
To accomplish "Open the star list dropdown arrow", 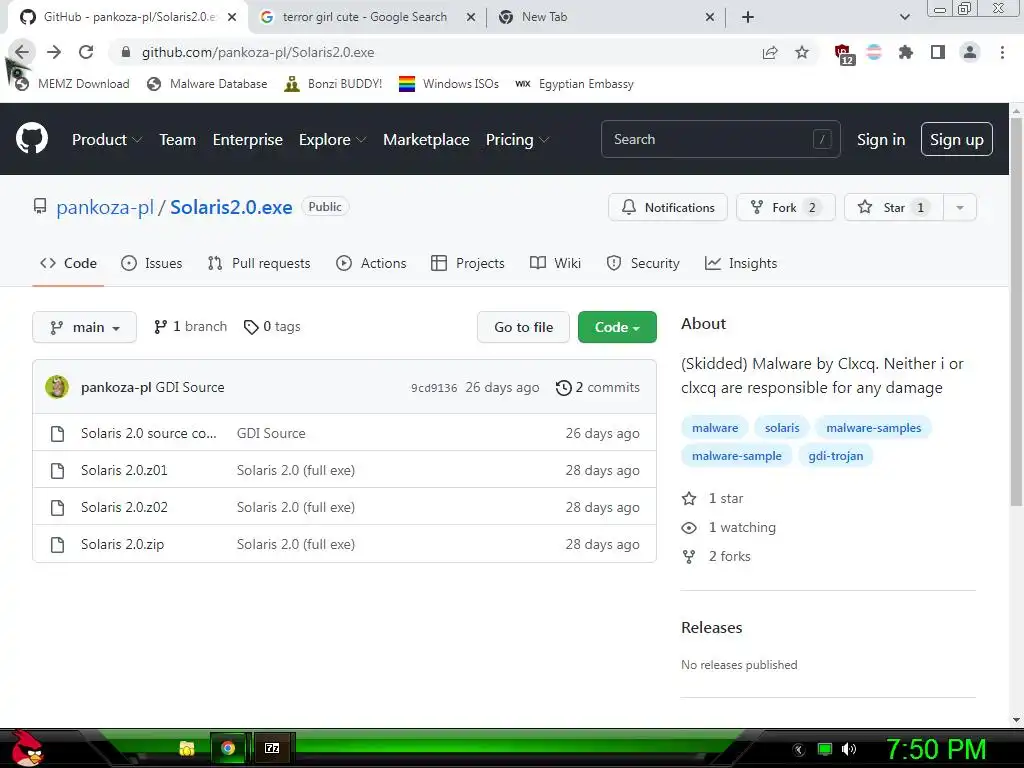I will (960, 208).
